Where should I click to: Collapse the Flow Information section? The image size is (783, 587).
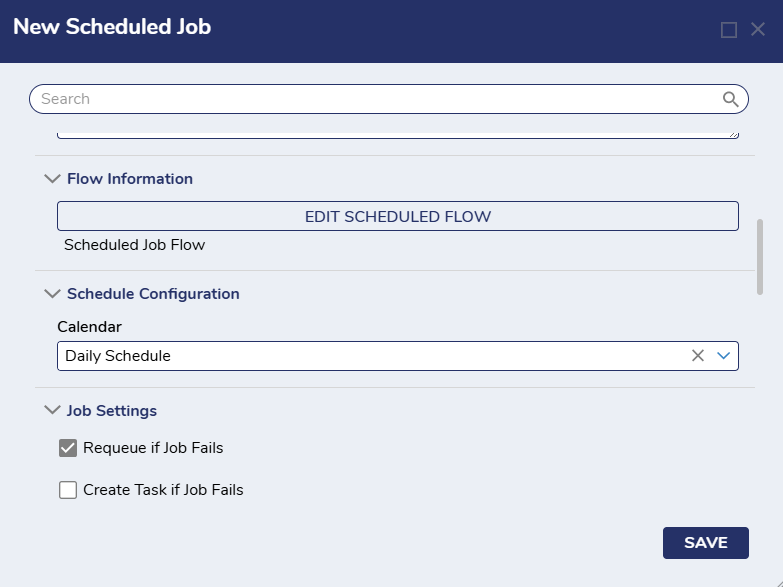tap(52, 179)
